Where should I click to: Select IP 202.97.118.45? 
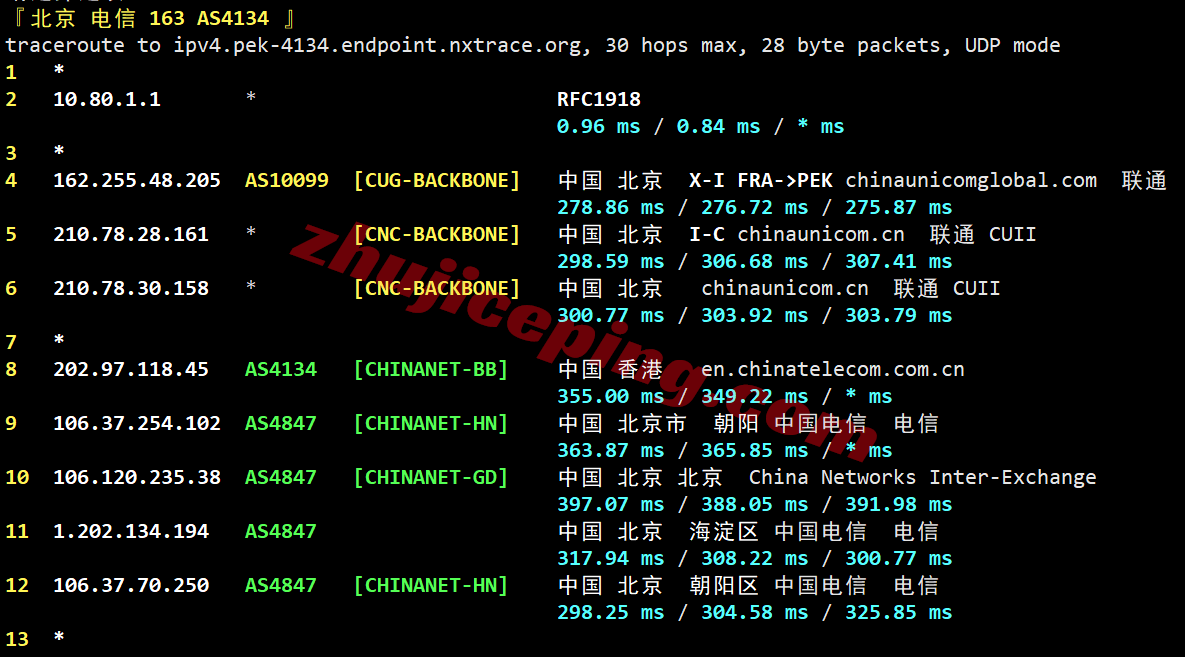click(131, 370)
